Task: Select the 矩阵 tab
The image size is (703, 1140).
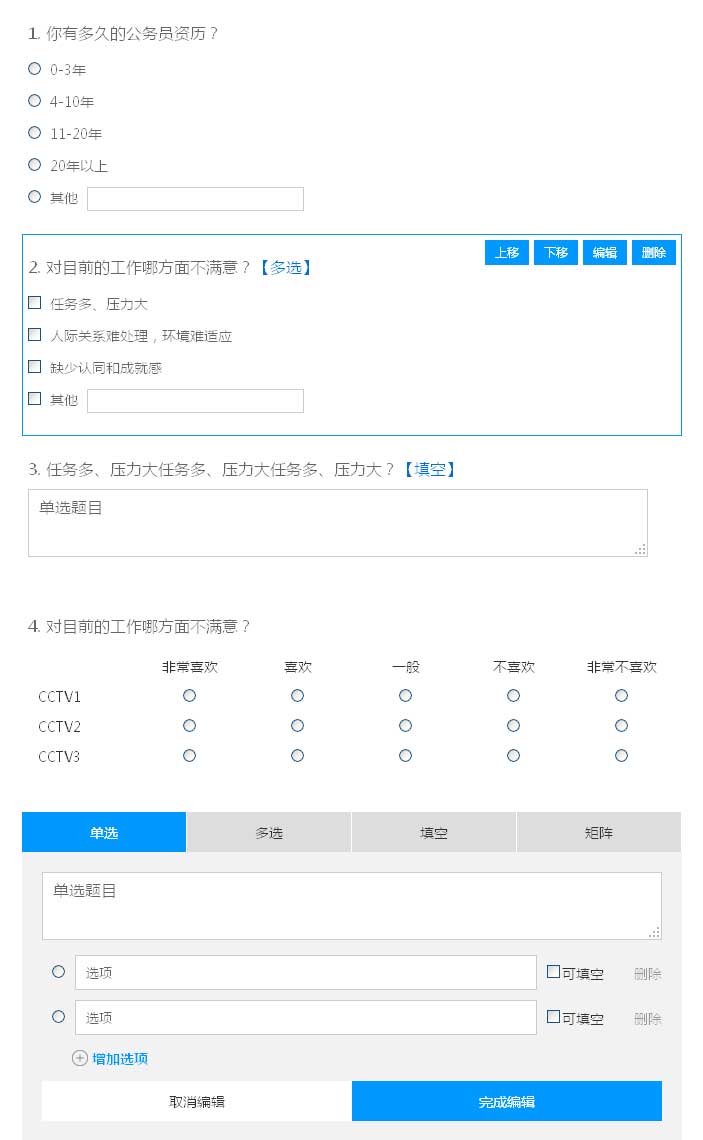Action: click(598, 832)
